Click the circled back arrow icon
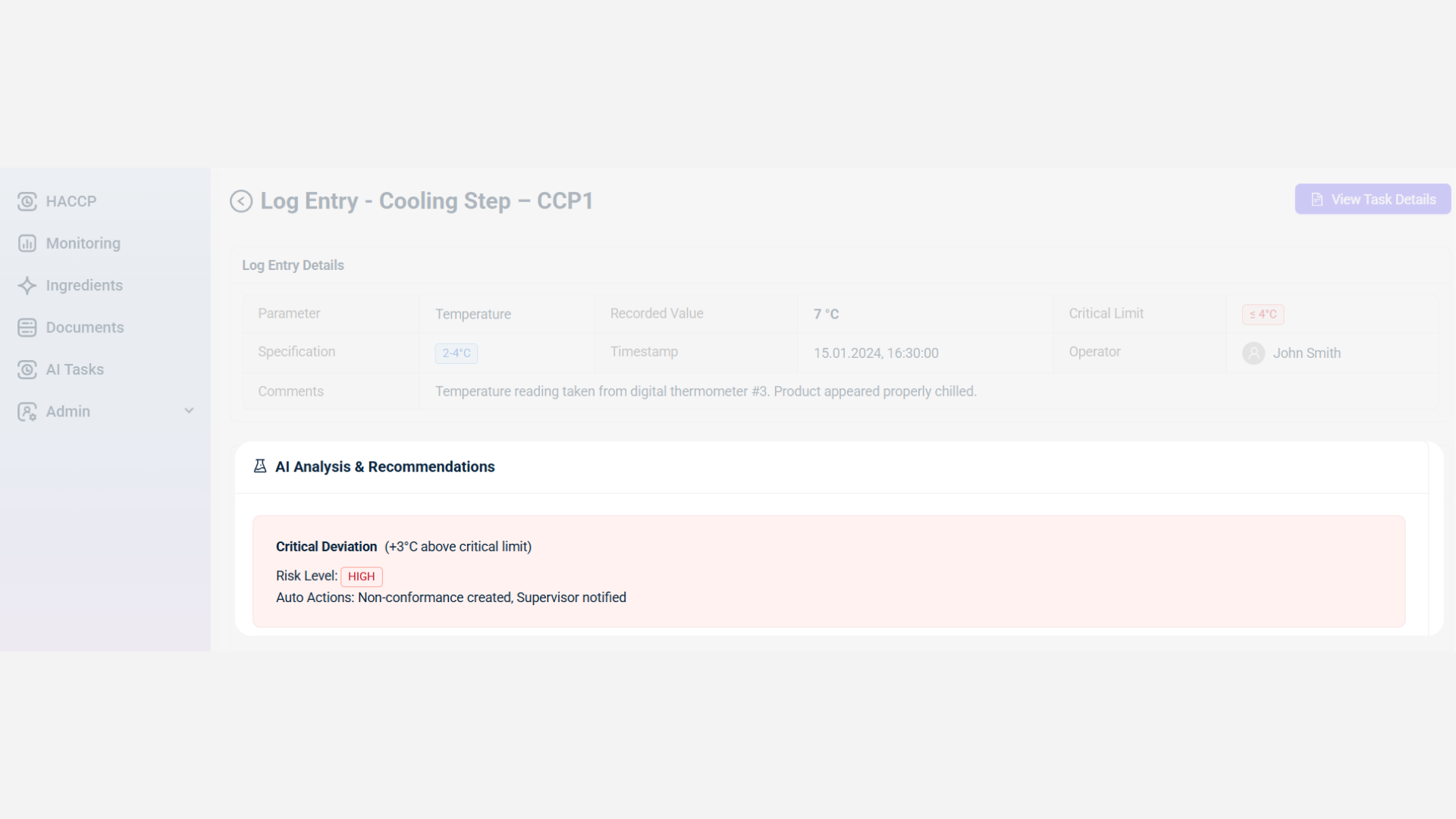 [x=241, y=201]
